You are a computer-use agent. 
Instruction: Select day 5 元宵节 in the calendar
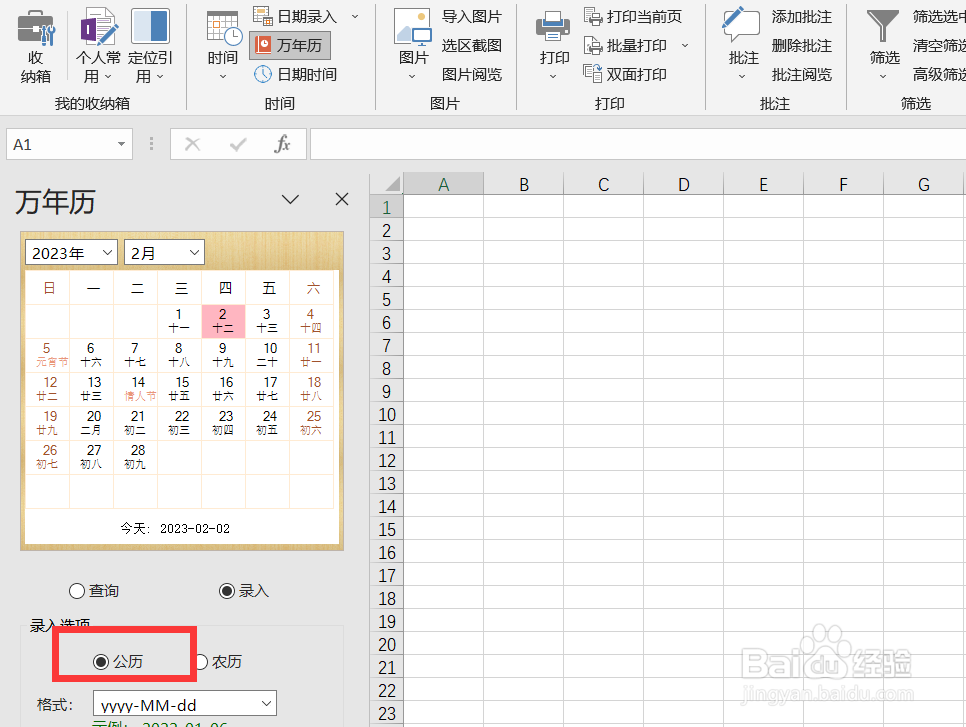tap(48, 355)
